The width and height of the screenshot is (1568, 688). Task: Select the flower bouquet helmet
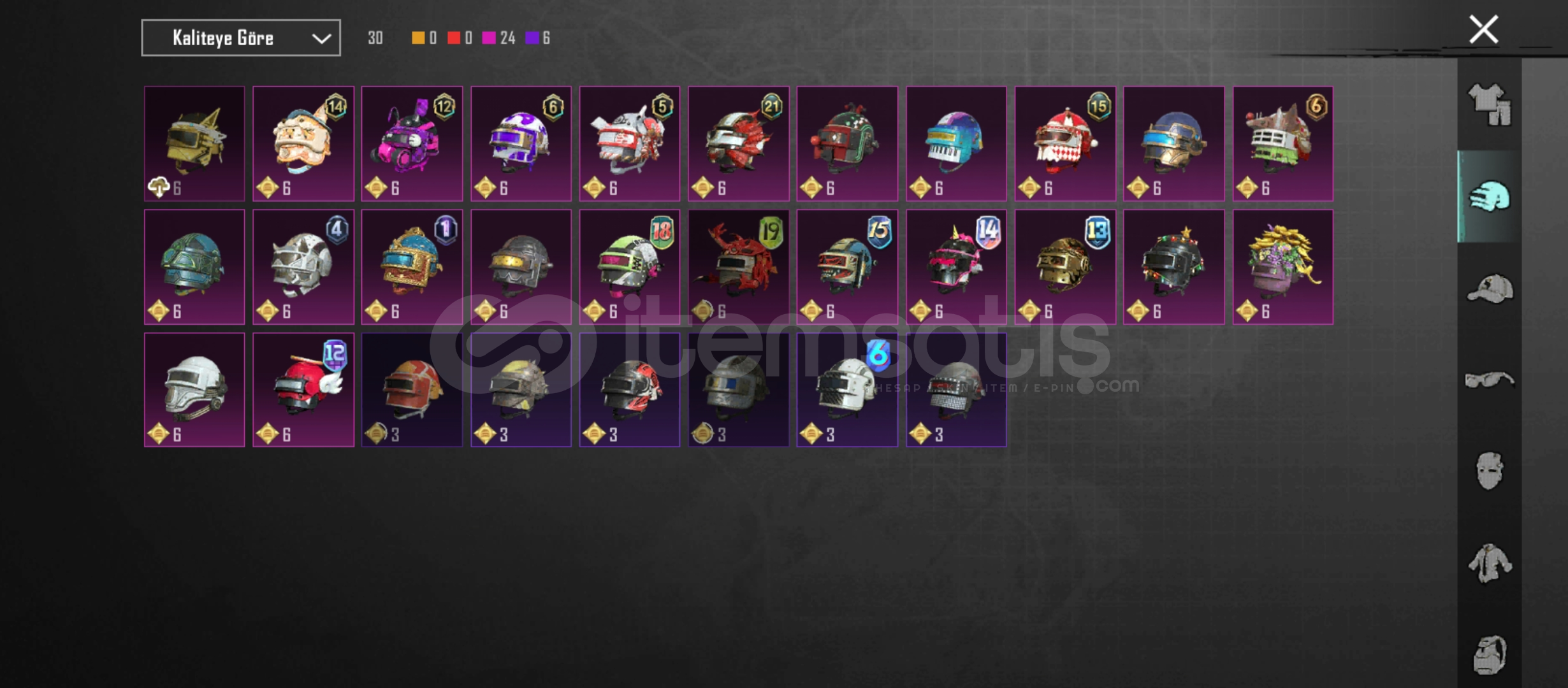point(1282,267)
